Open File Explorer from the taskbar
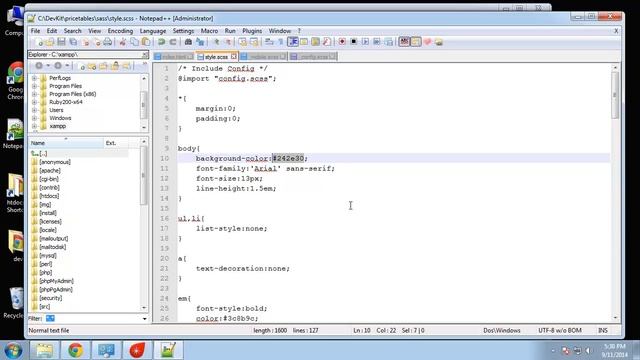 pos(44,350)
